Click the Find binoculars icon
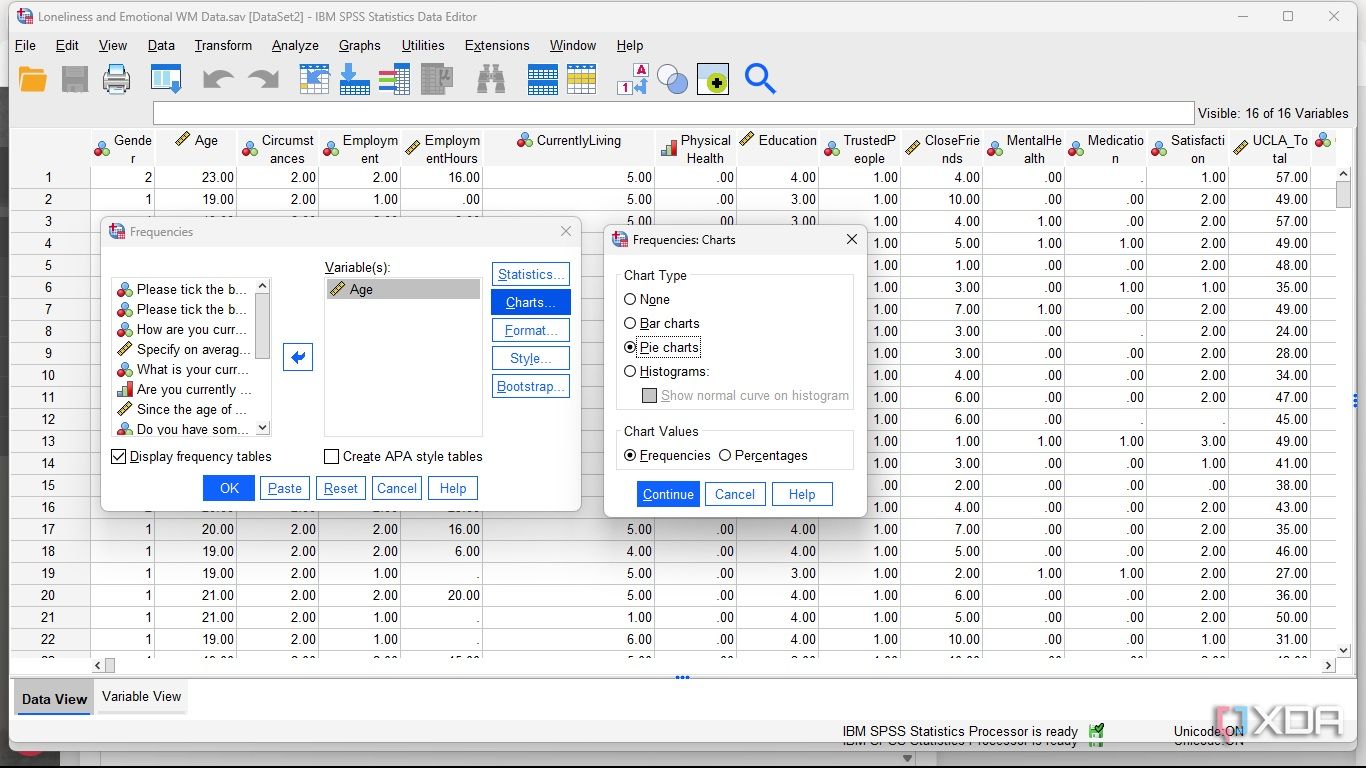Viewport: 1366px width, 768px height. click(491, 79)
